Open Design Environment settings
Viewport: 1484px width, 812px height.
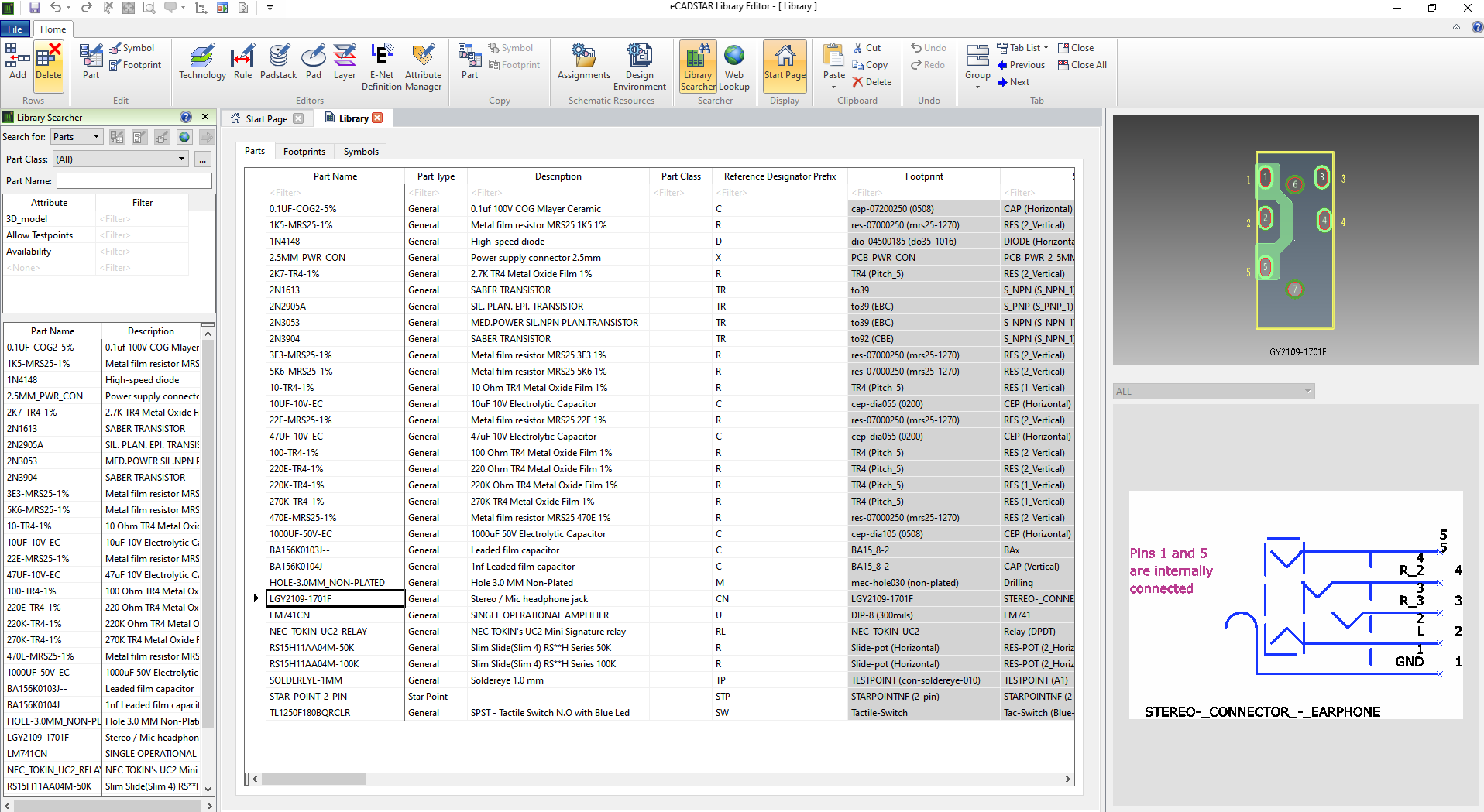click(x=639, y=67)
